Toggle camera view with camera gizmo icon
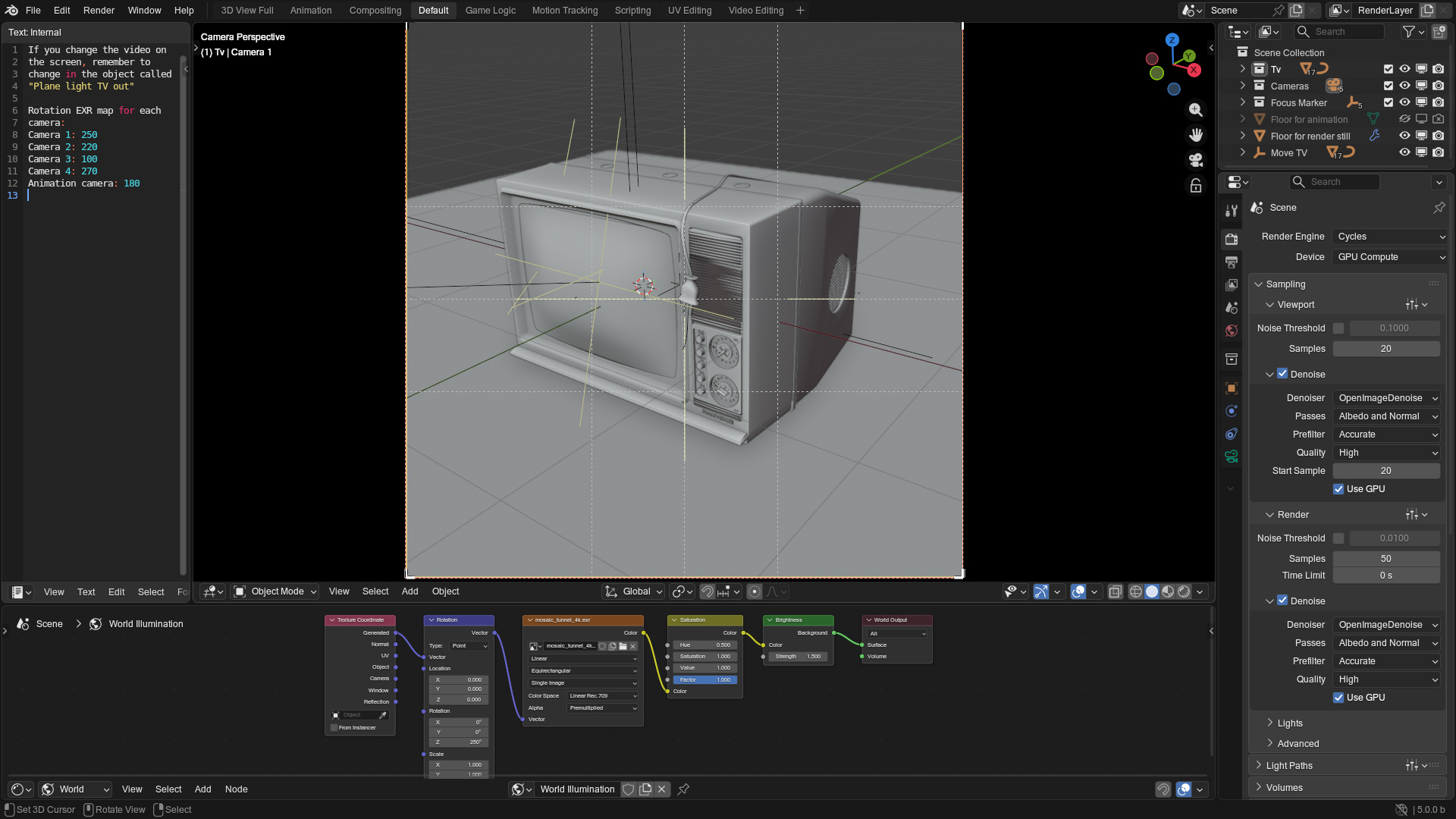 pyautogui.click(x=1196, y=160)
